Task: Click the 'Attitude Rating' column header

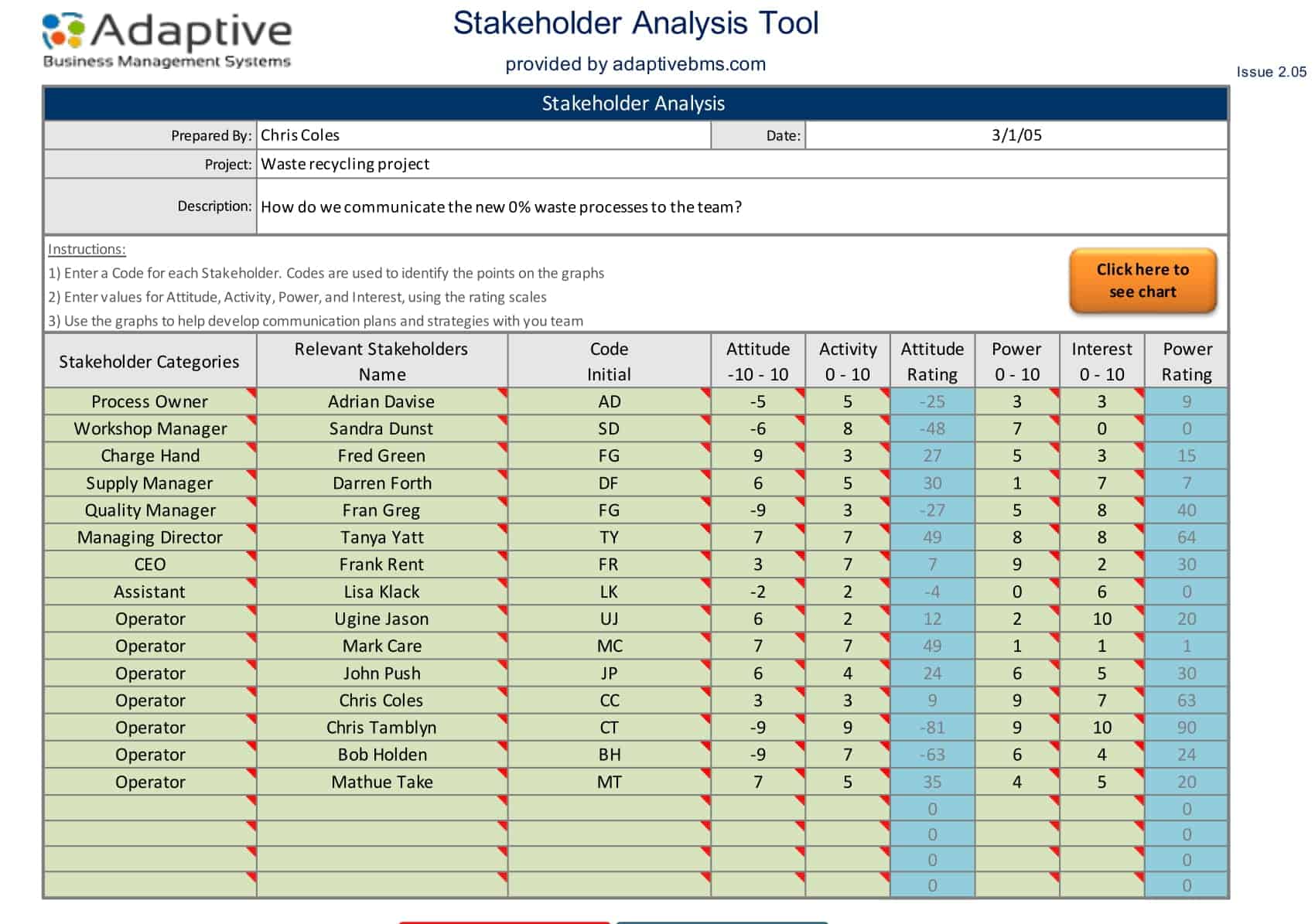Action: click(932, 361)
